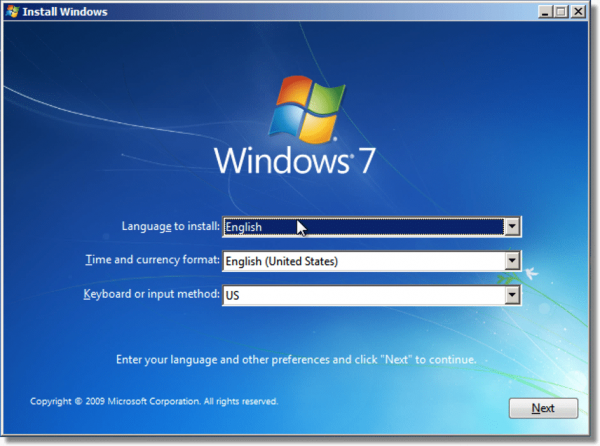This screenshot has height=446, width=600.
Task: Click the Install Windows title text
Action: (x=65, y=12)
